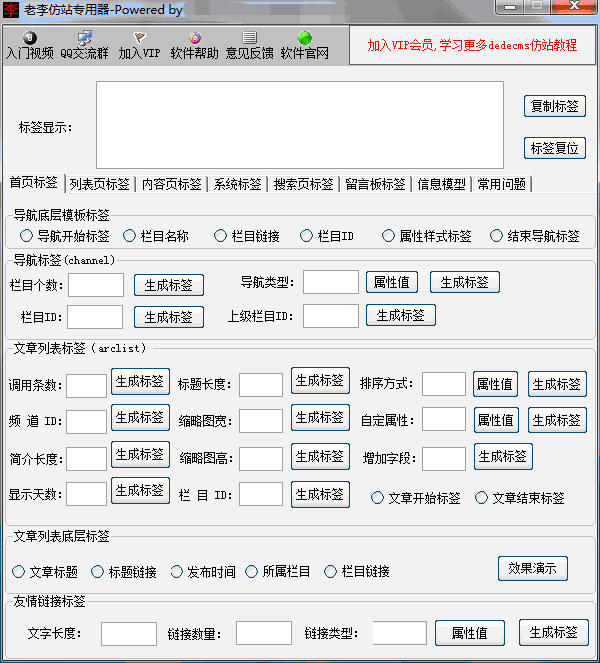This screenshot has width=600, height=663.
Task: Click the 标签显示 text area
Action: pyautogui.click(x=300, y=124)
